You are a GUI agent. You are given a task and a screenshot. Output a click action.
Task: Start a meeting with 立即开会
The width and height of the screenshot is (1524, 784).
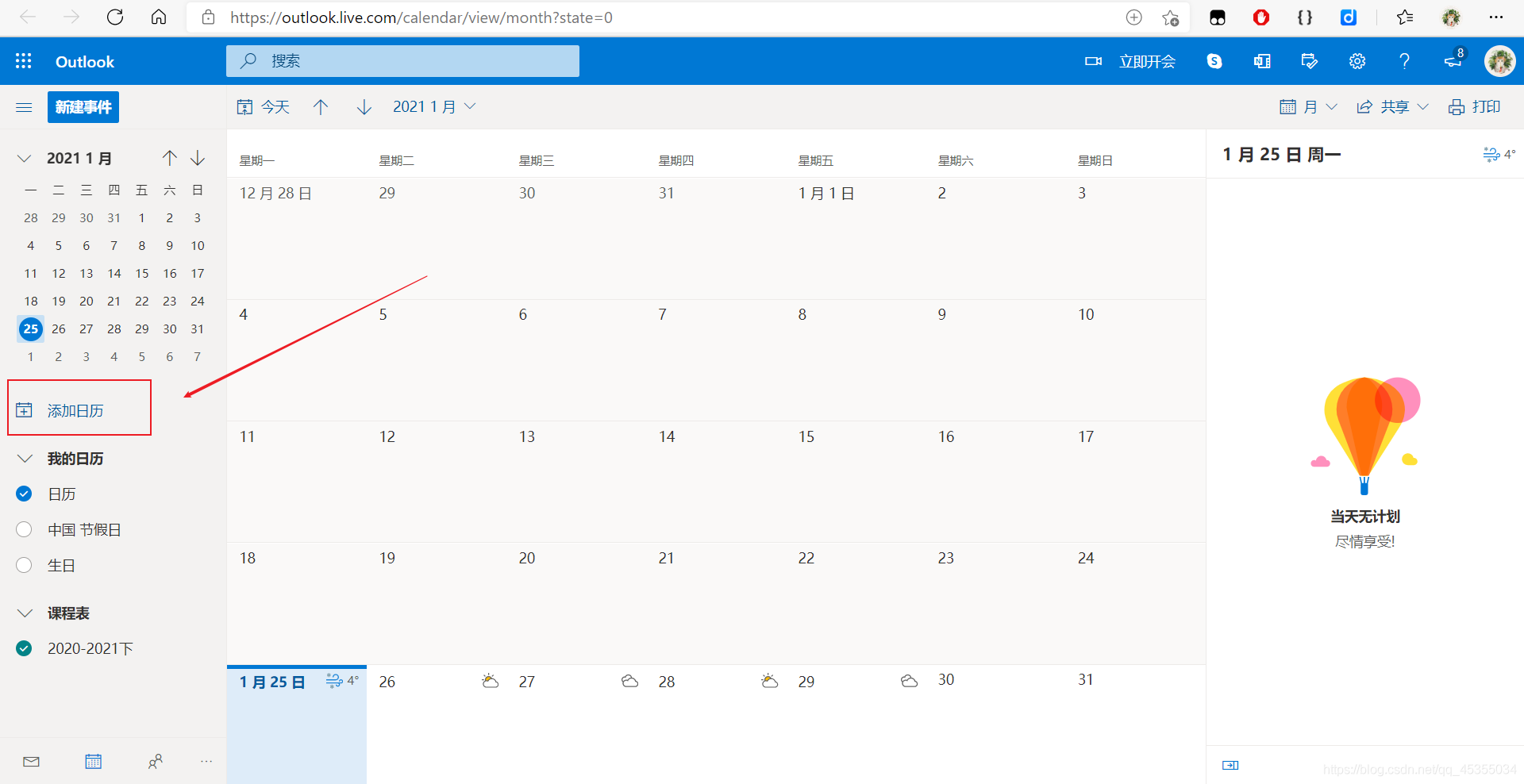pyautogui.click(x=1130, y=61)
